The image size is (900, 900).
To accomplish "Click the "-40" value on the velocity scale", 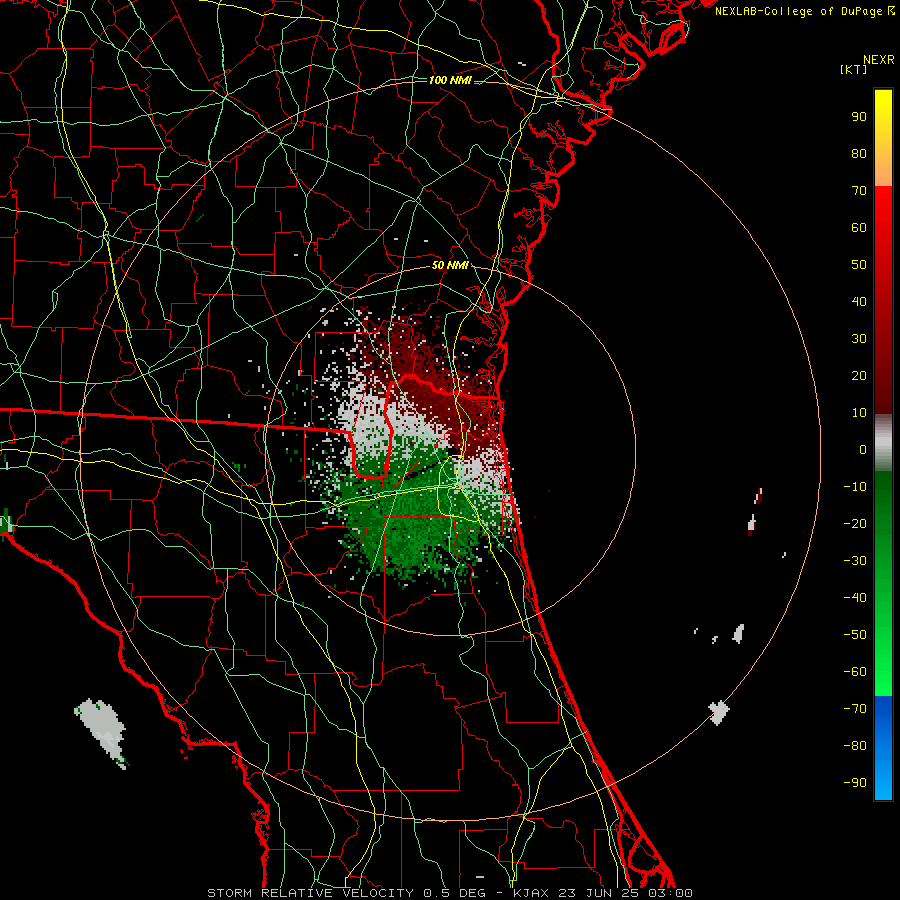I will click(855, 598).
